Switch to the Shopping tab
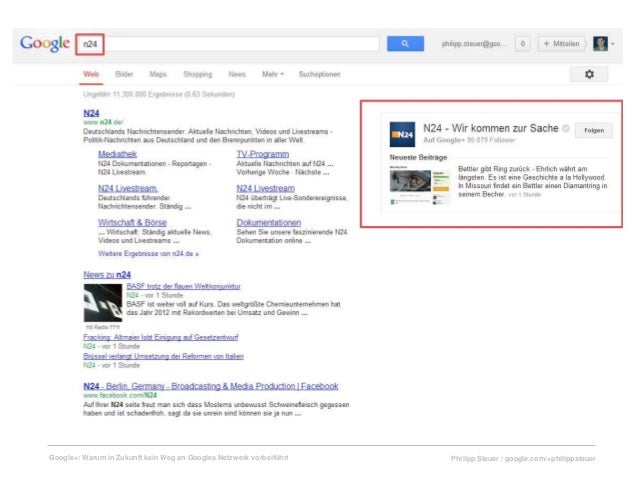The image size is (638, 479). tap(198, 74)
